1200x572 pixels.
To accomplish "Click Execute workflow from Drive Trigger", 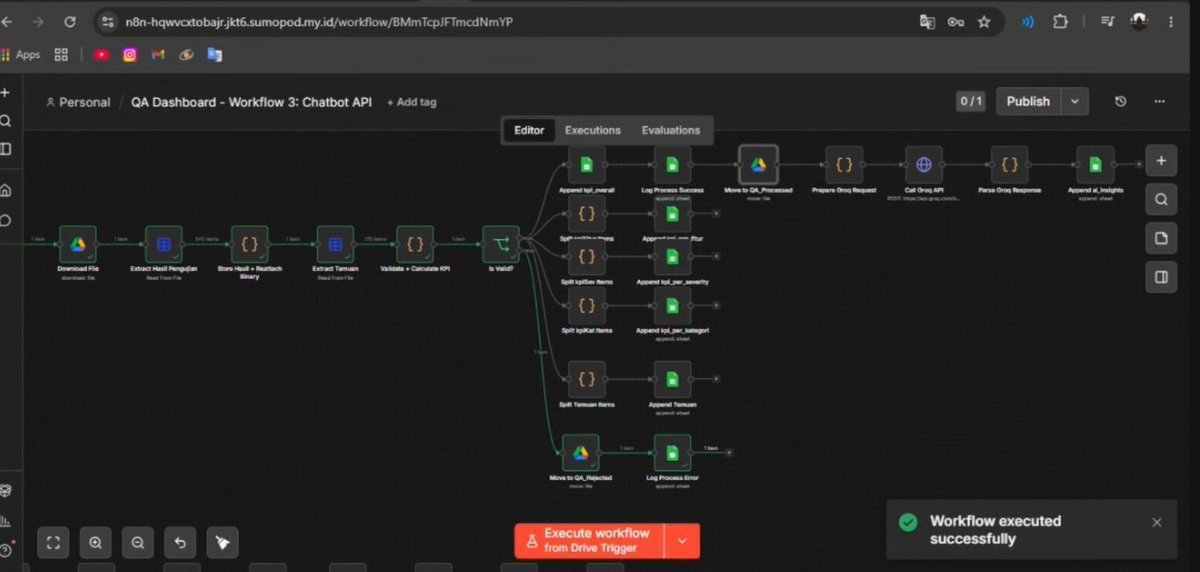I will coord(590,541).
